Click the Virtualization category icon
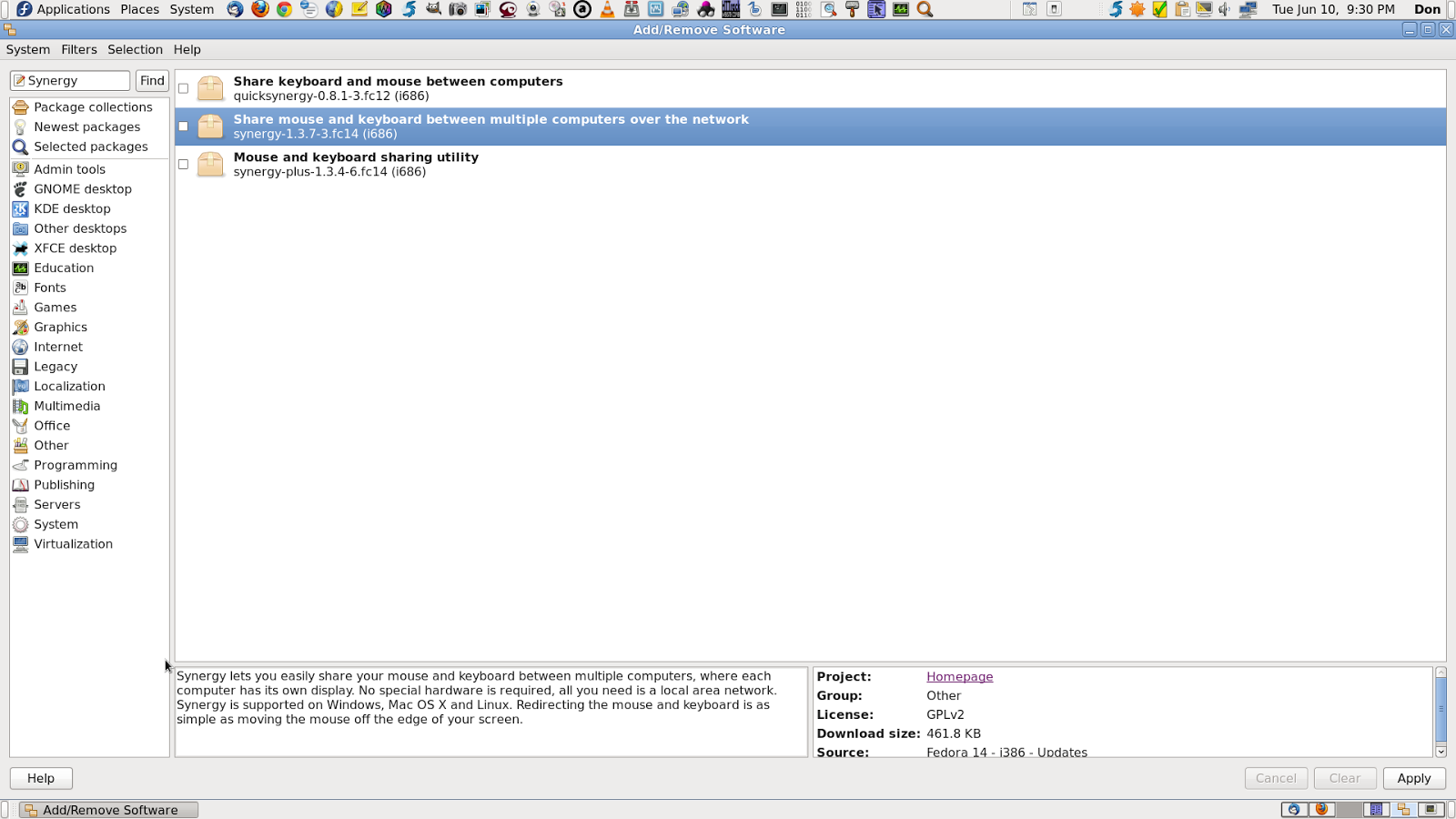Screen dimensions: 1456x819 (20, 544)
